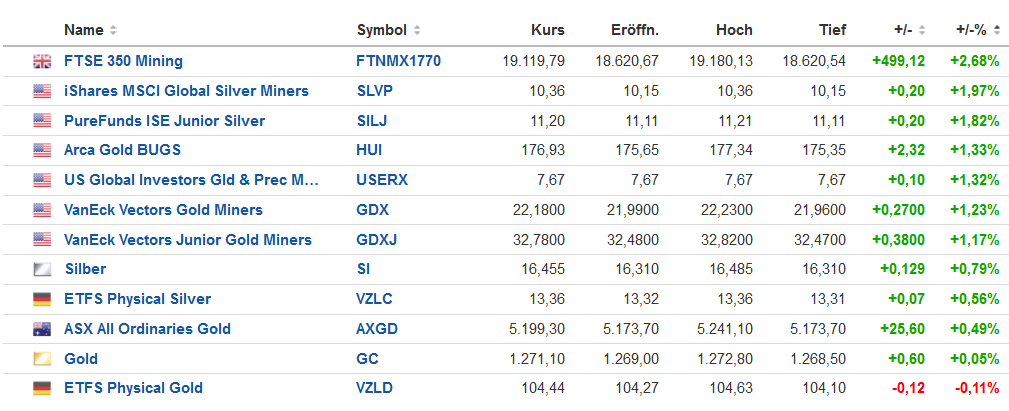1009x411 pixels.
Task: Click the Kurs column header
Action: coord(547,30)
